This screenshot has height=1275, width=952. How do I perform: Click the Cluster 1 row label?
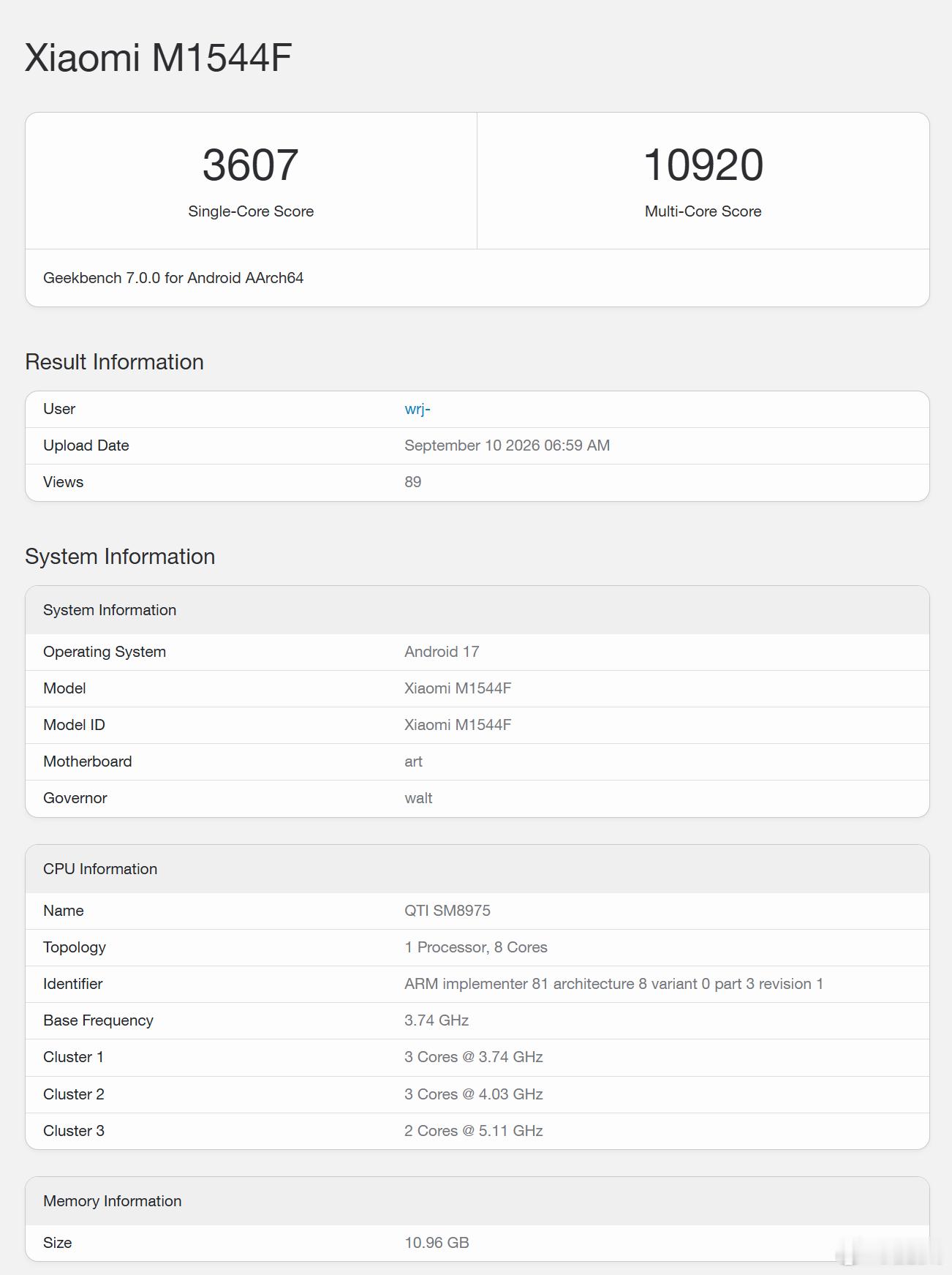73,1057
